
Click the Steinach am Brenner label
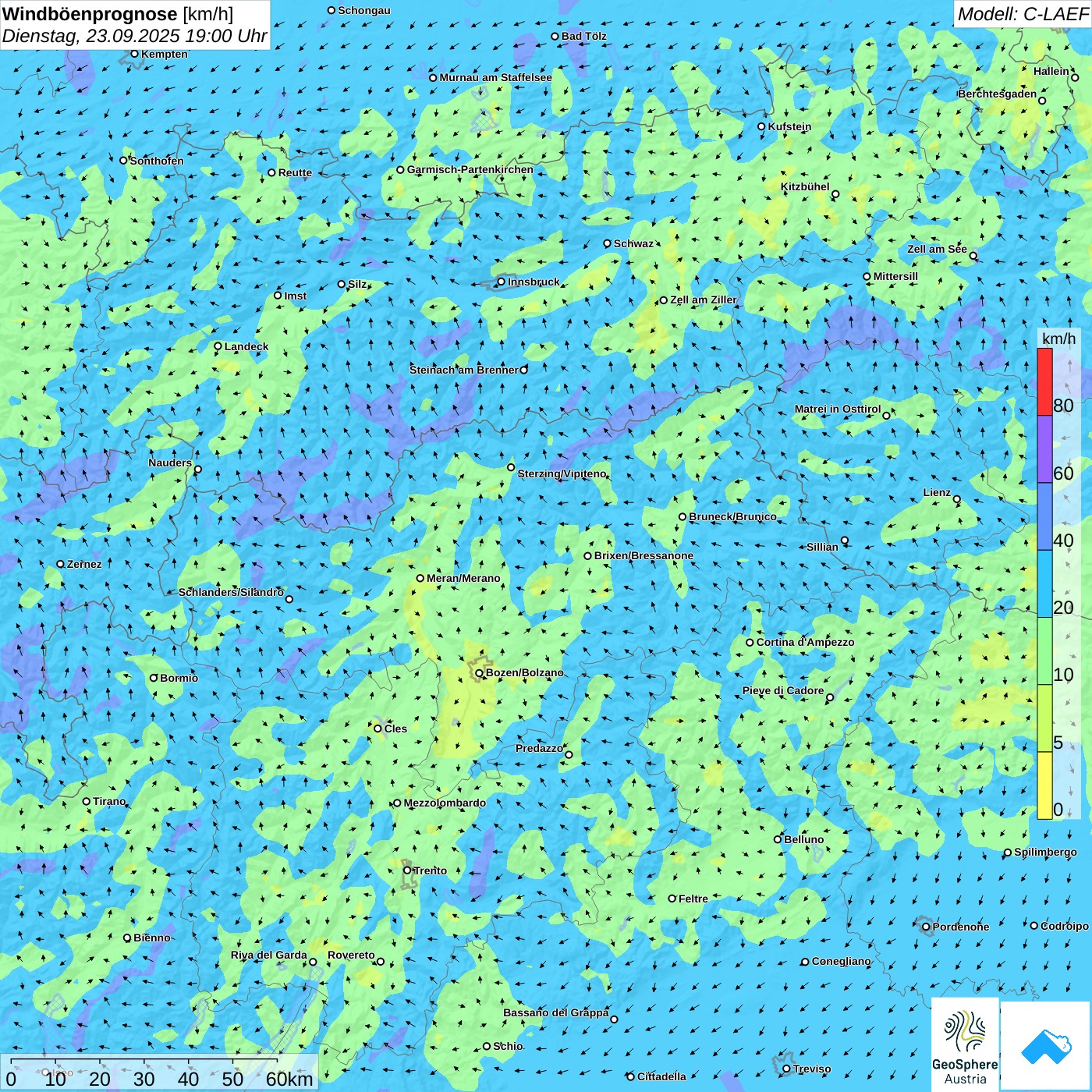(464, 370)
